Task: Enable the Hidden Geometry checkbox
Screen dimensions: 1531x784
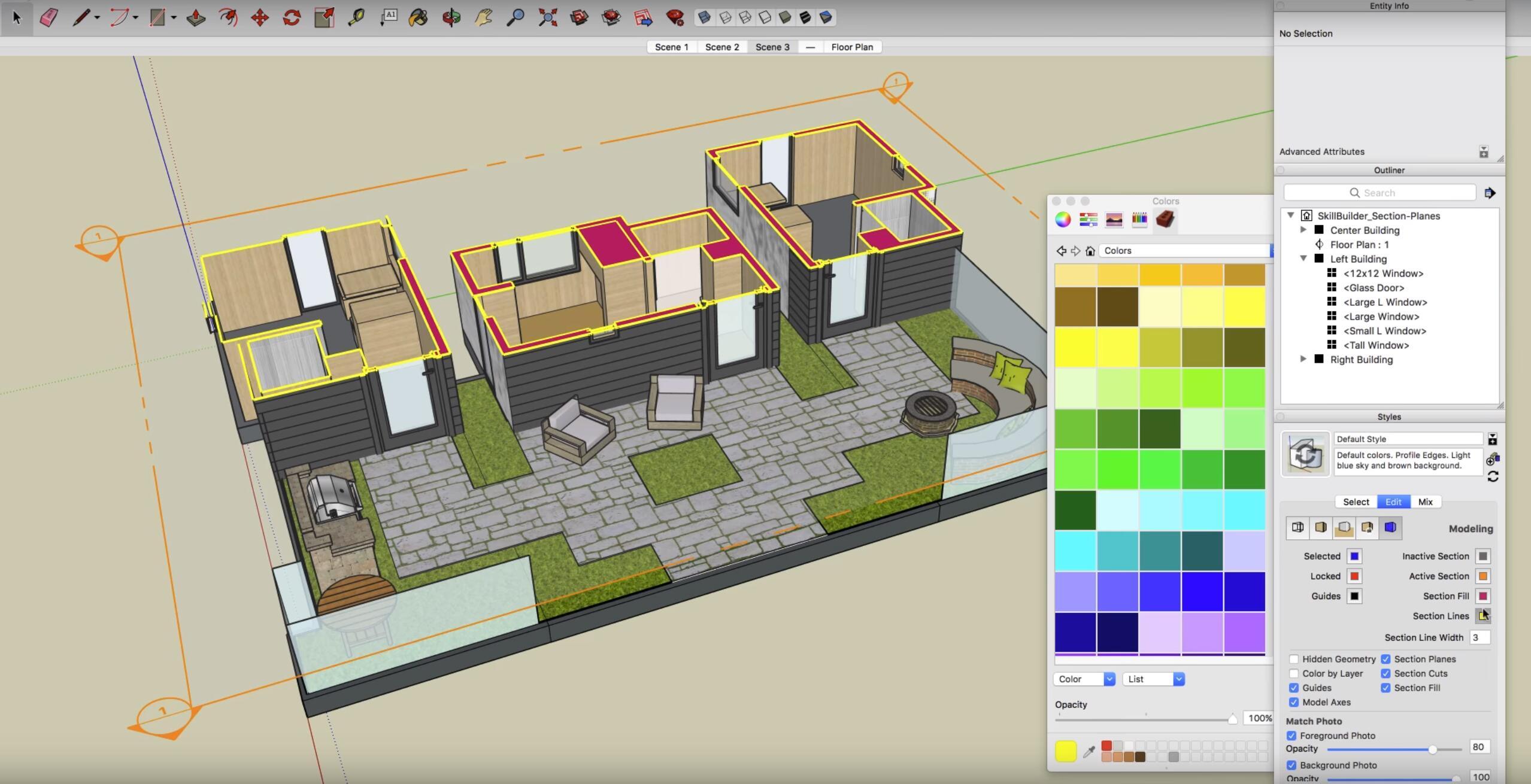Action: pos(1295,658)
